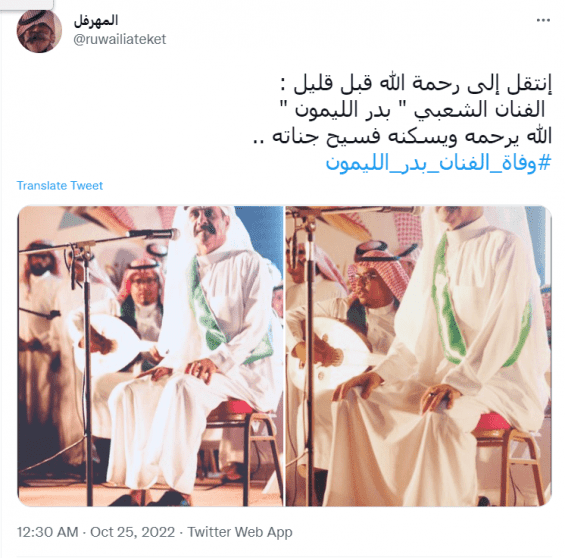
Task: Open the Twitter Web App source label
Action: [x=240, y=532]
